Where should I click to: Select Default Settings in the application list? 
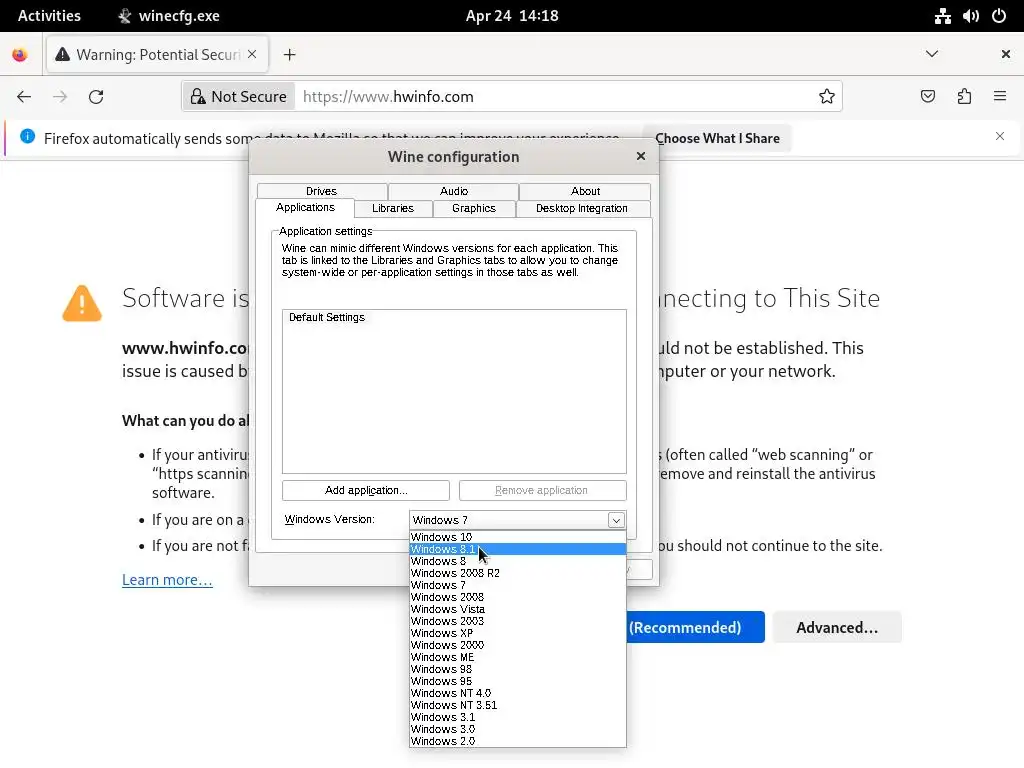tap(327, 317)
